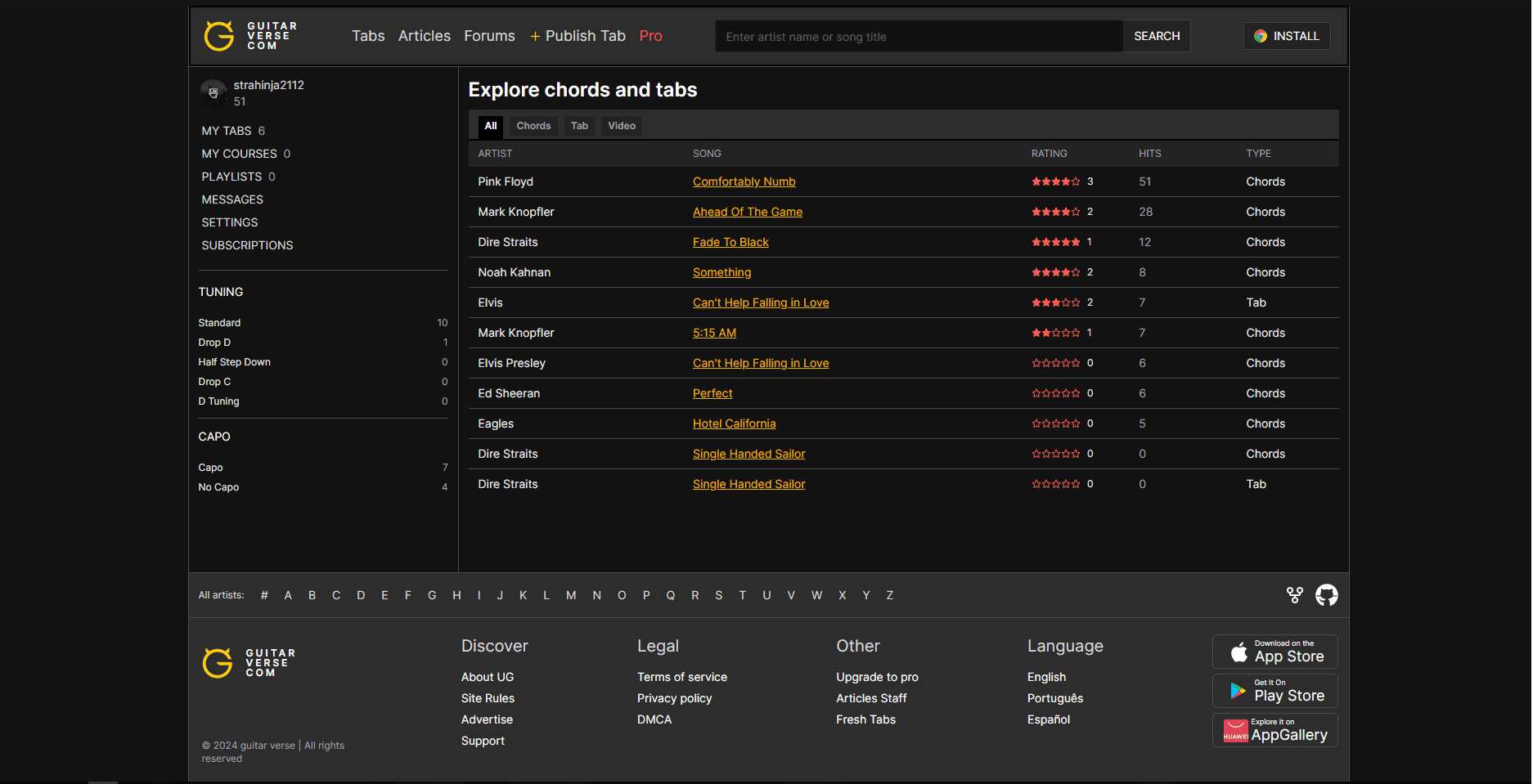Open the About UG footer link
1533x784 pixels.
[x=488, y=677]
